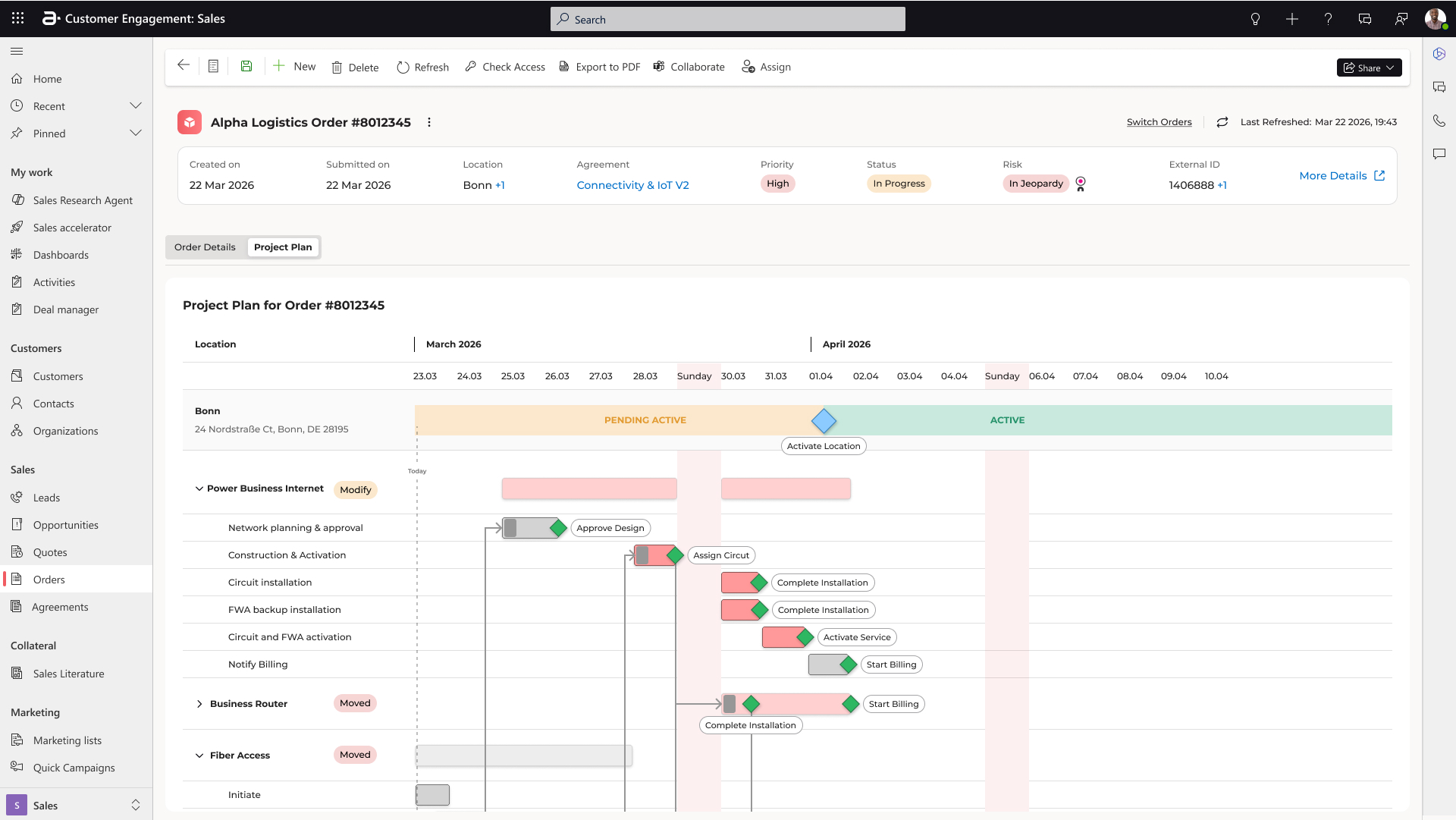Viewport: 1456px width, 820px height.
Task: Click the More Details link
Action: click(x=1342, y=176)
